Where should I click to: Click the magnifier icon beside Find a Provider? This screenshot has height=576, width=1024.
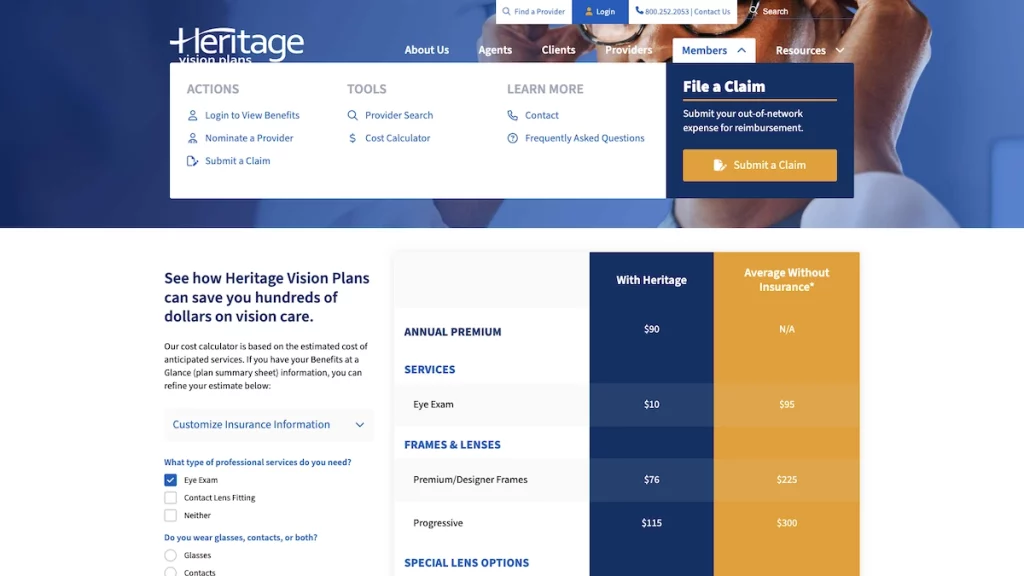click(x=507, y=12)
